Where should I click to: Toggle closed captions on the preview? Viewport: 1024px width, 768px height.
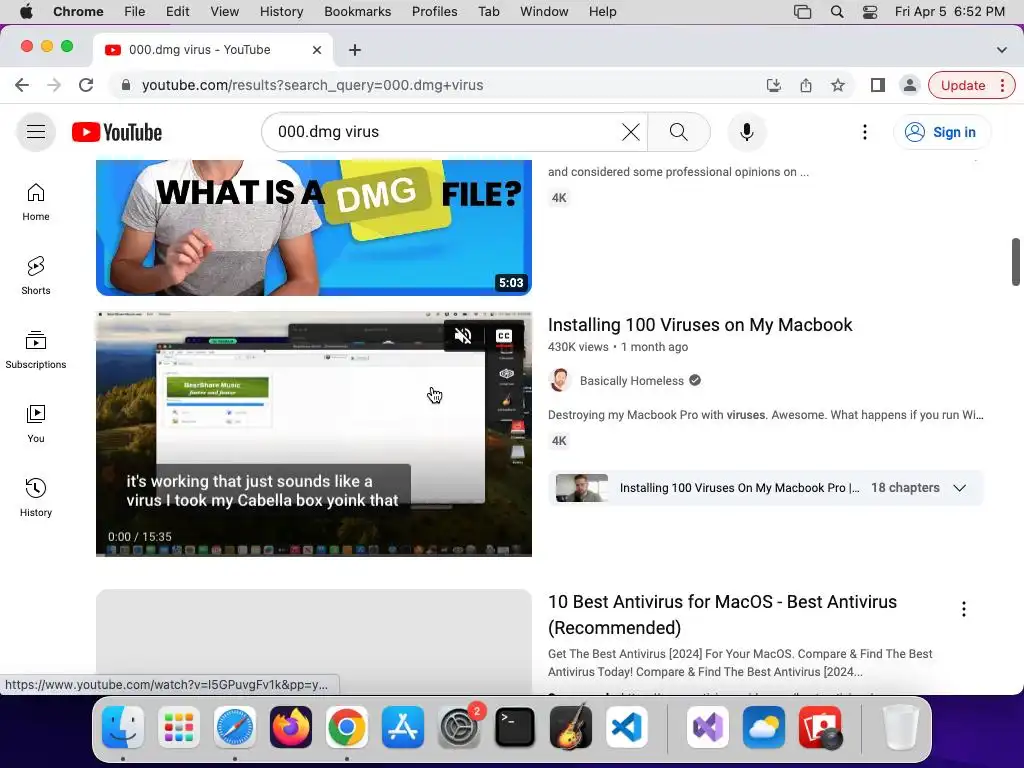[x=504, y=336]
